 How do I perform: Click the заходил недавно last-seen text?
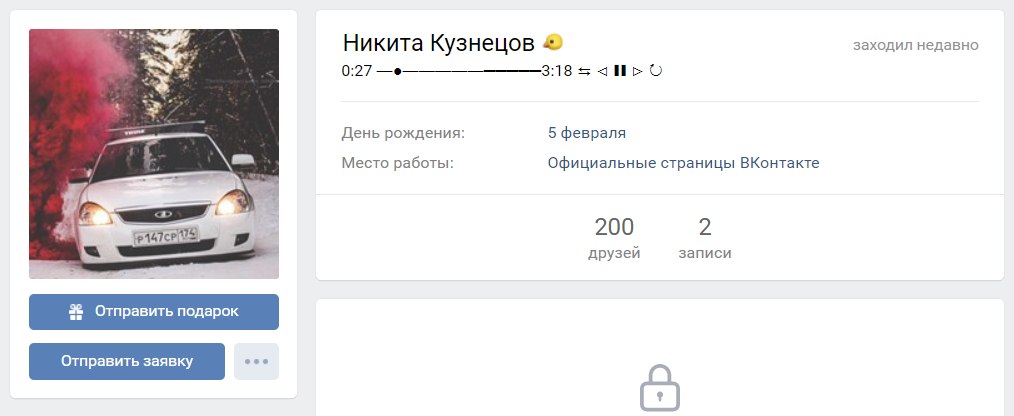(916, 45)
